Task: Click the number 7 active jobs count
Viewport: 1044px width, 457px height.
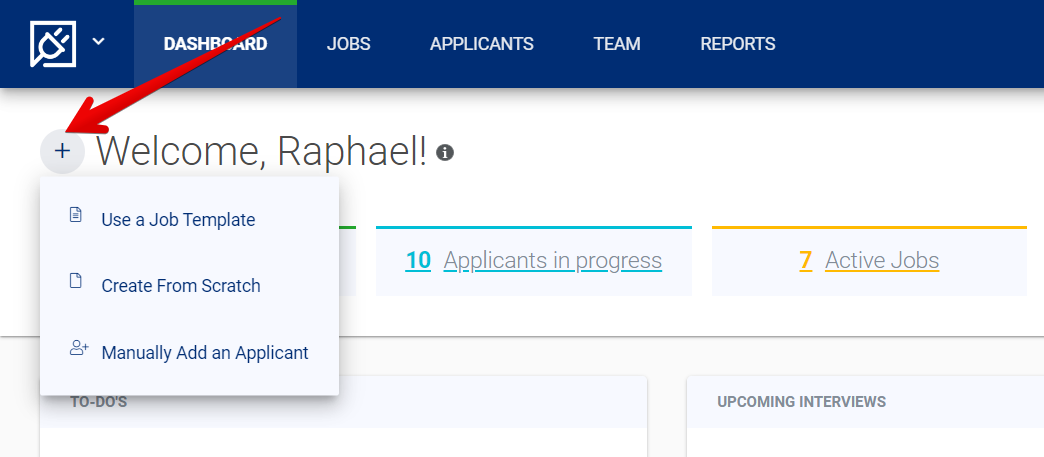Action: (x=805, y=261)
